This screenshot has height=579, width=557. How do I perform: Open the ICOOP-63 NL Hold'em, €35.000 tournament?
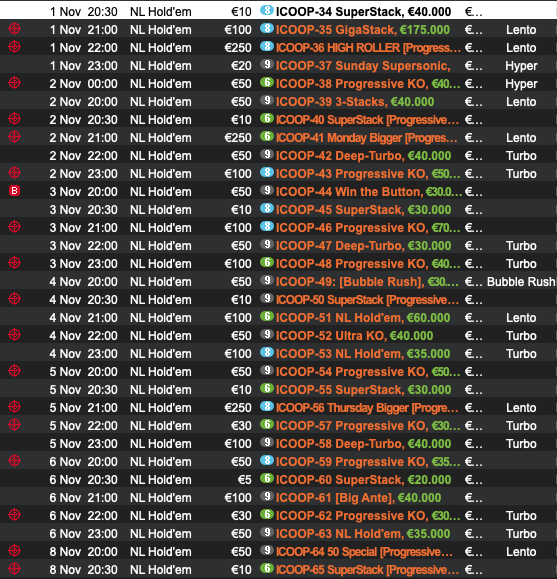click(363, 534)
